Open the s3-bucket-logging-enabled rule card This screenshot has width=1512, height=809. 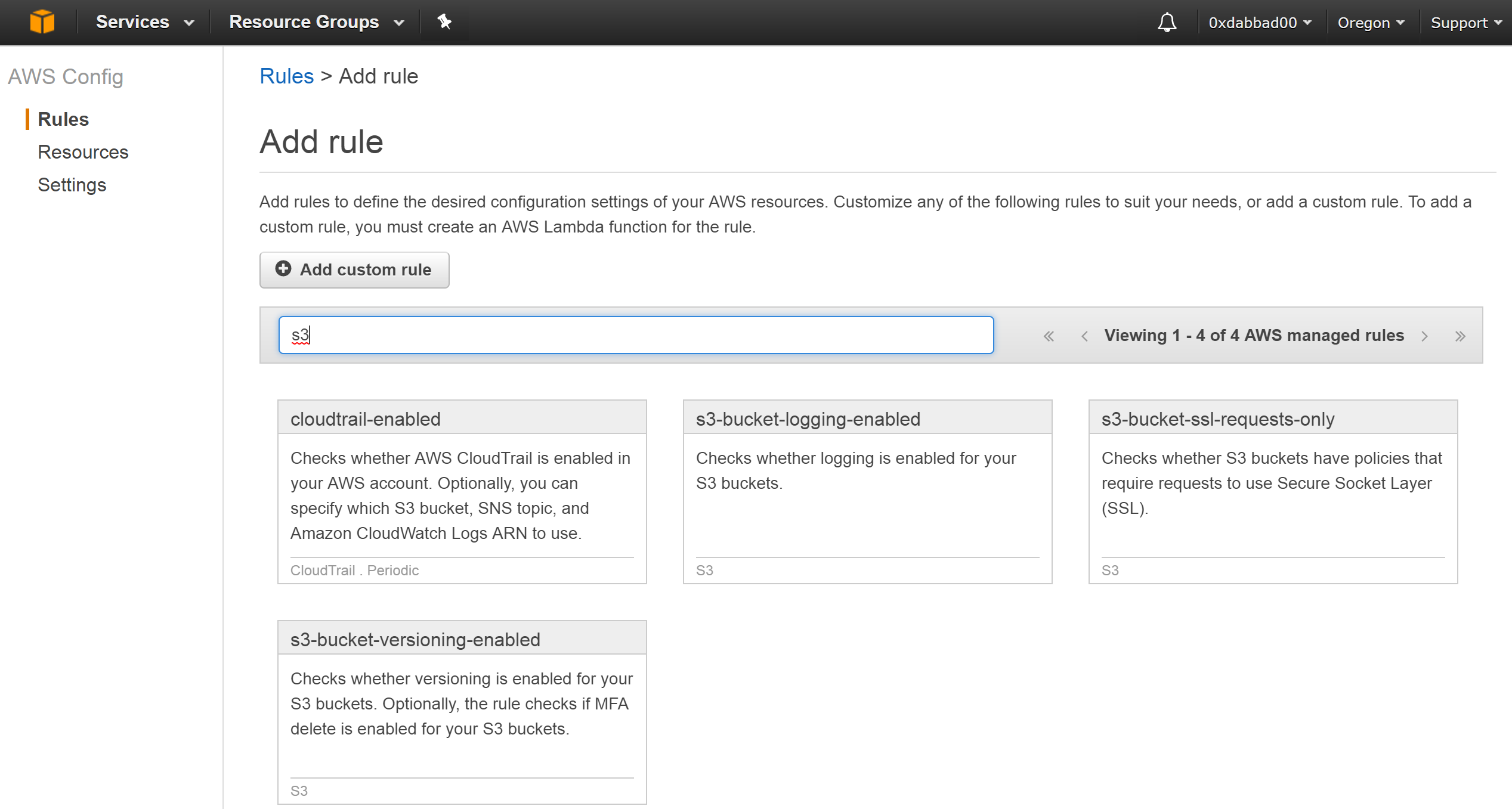click(x=867, y=492)
